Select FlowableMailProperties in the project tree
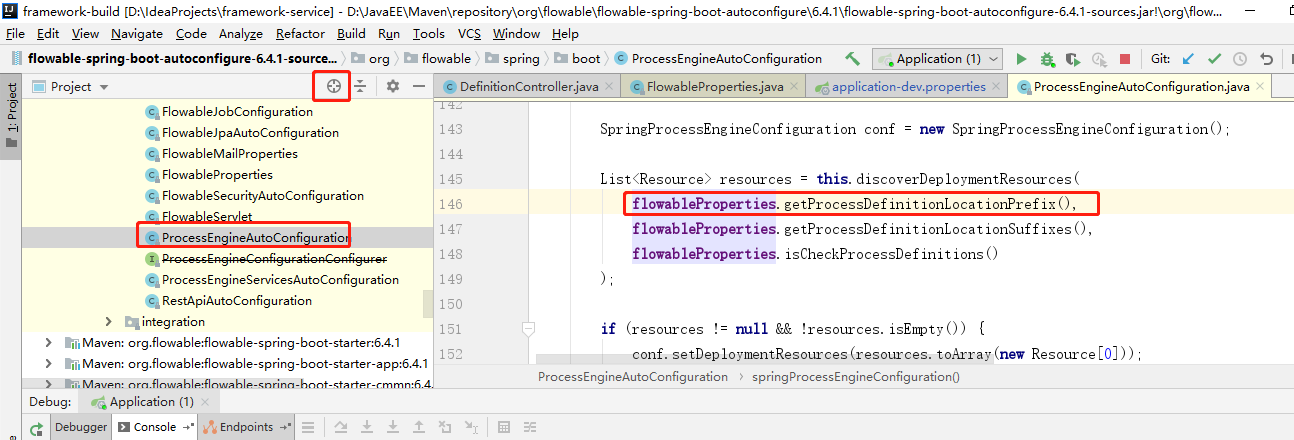Screen dimensions: 1294x440 coord(221,154)
